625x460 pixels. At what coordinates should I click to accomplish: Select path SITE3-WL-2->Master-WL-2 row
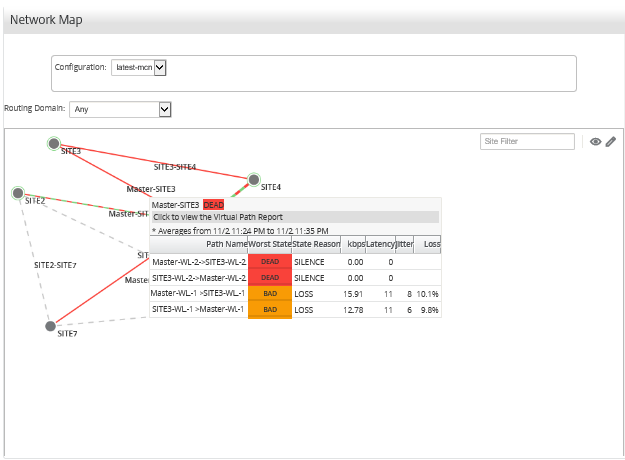point(295,278)
